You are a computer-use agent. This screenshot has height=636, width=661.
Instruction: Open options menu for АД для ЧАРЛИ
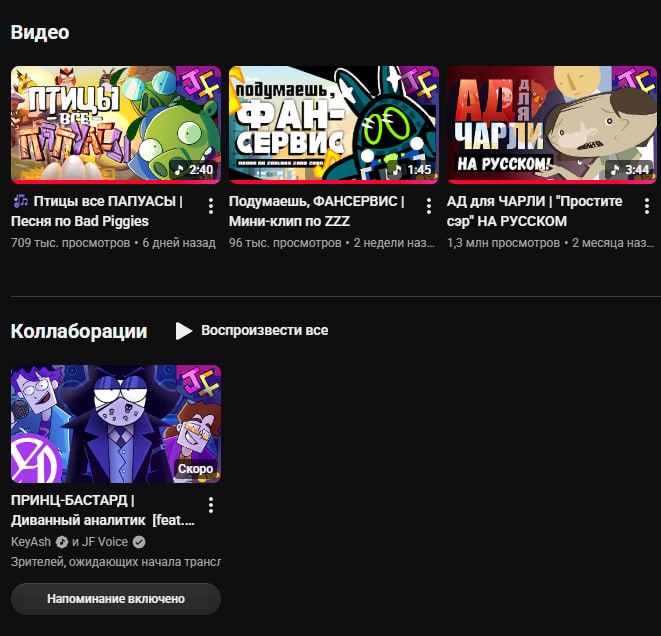point(647,206)
